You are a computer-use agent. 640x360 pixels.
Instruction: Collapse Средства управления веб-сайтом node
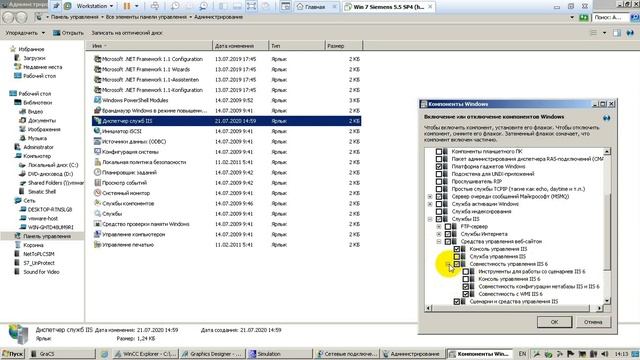(439, 242)
